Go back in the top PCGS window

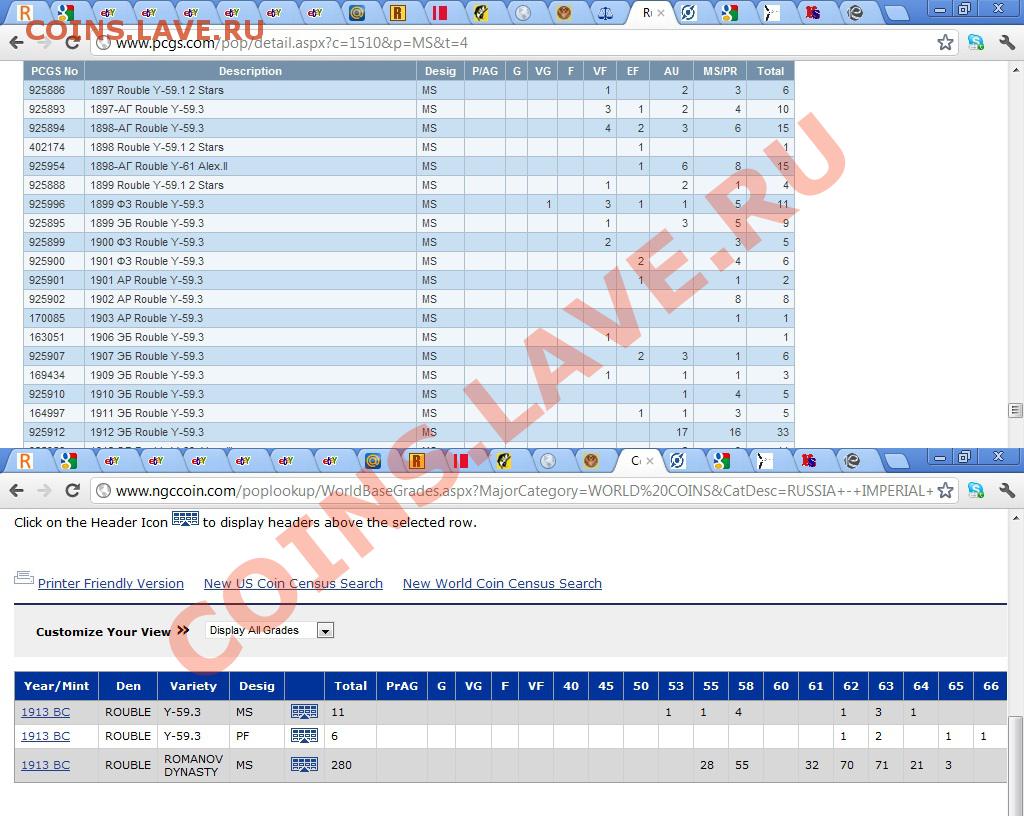click(16, 43)
